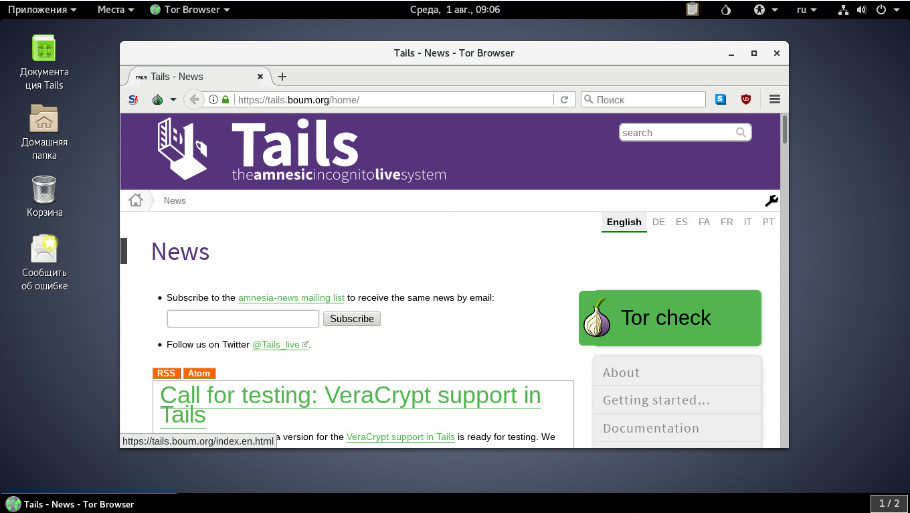Image resolution: width=910 pixels, height=513 pixels.
Task: Switch page language to FR
Action: coord(727,222)
